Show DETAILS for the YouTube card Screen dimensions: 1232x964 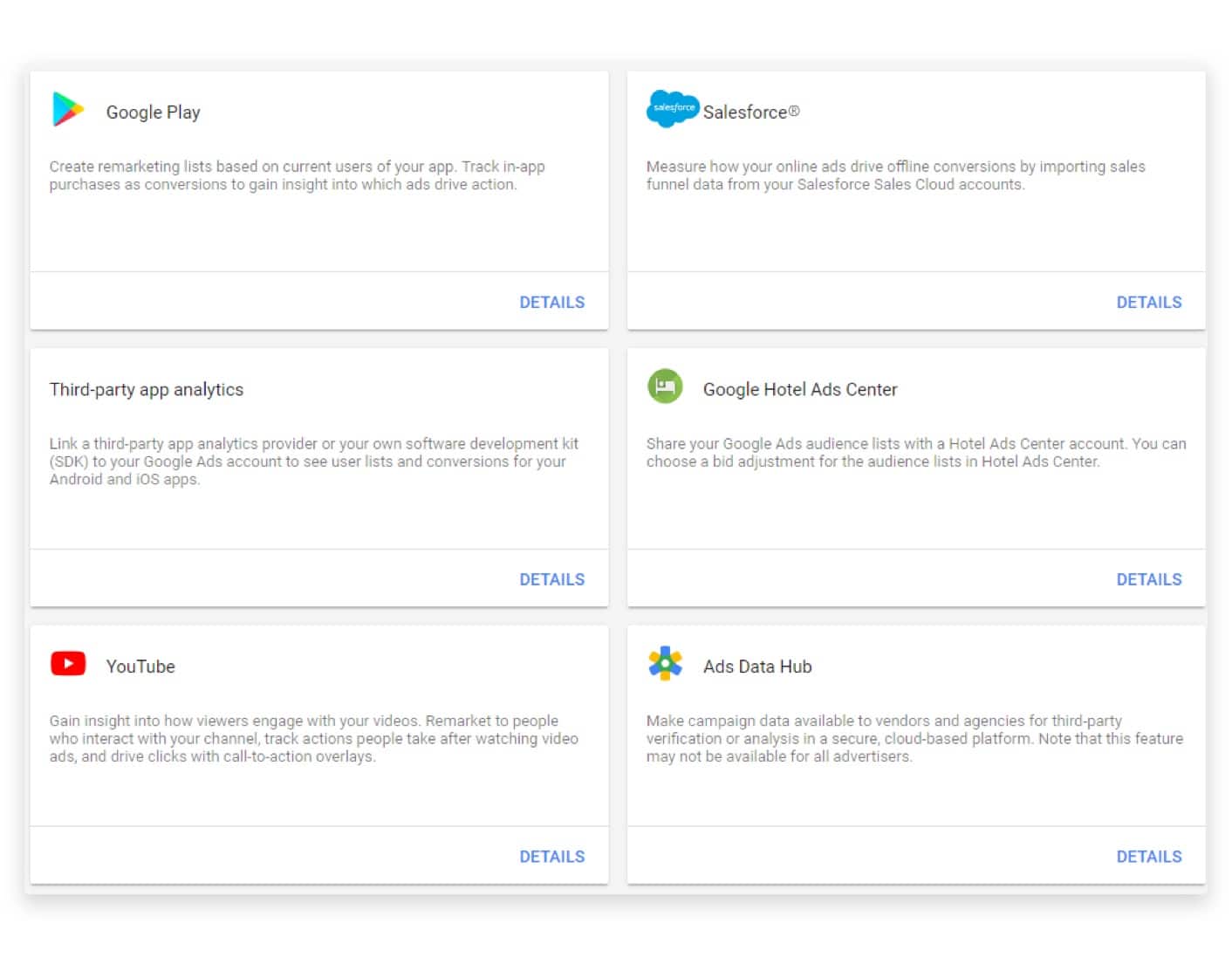pyautogui.click(x=551, y=857)
